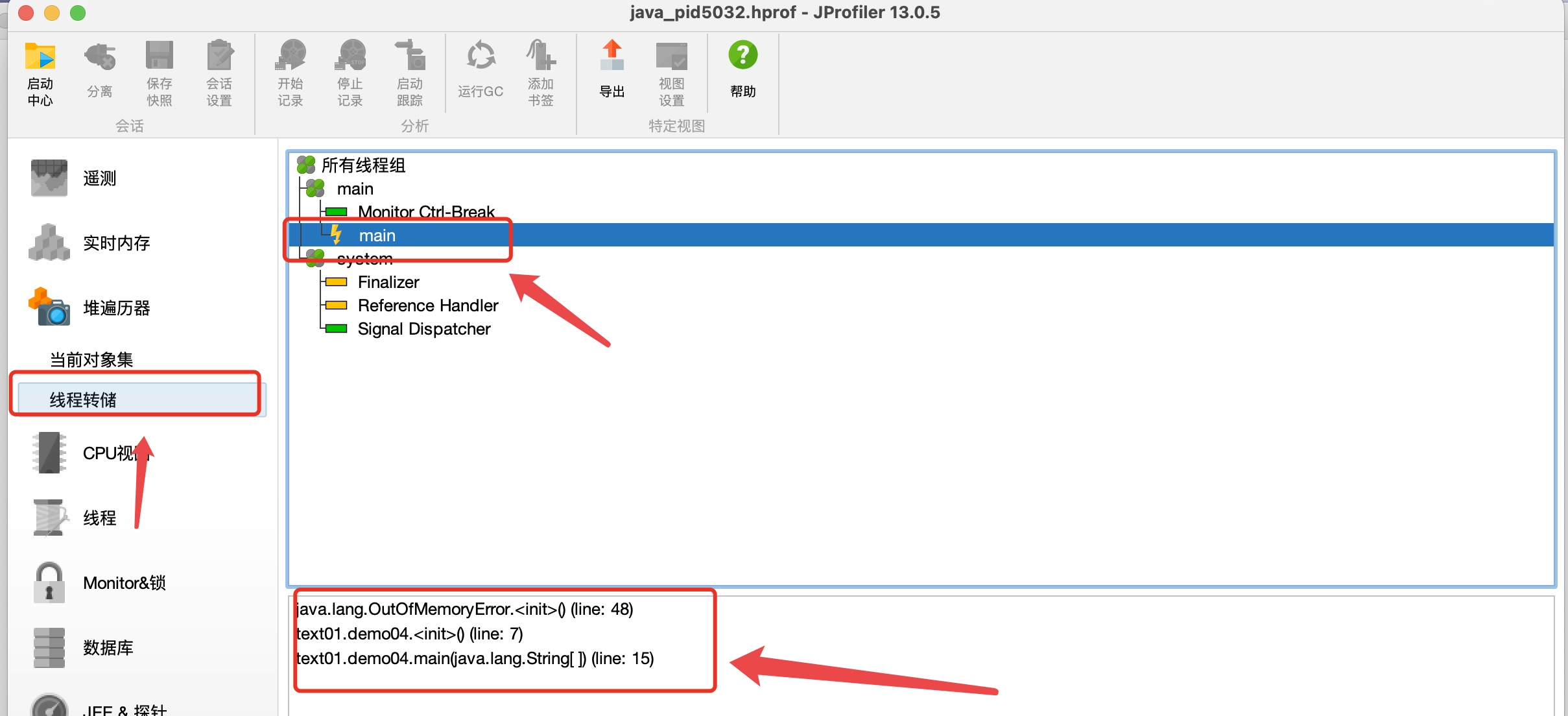The width and height of the screenshot is (1568, 716).
Task: Select the root 所有线程组 node
Action: coord(363,165)
